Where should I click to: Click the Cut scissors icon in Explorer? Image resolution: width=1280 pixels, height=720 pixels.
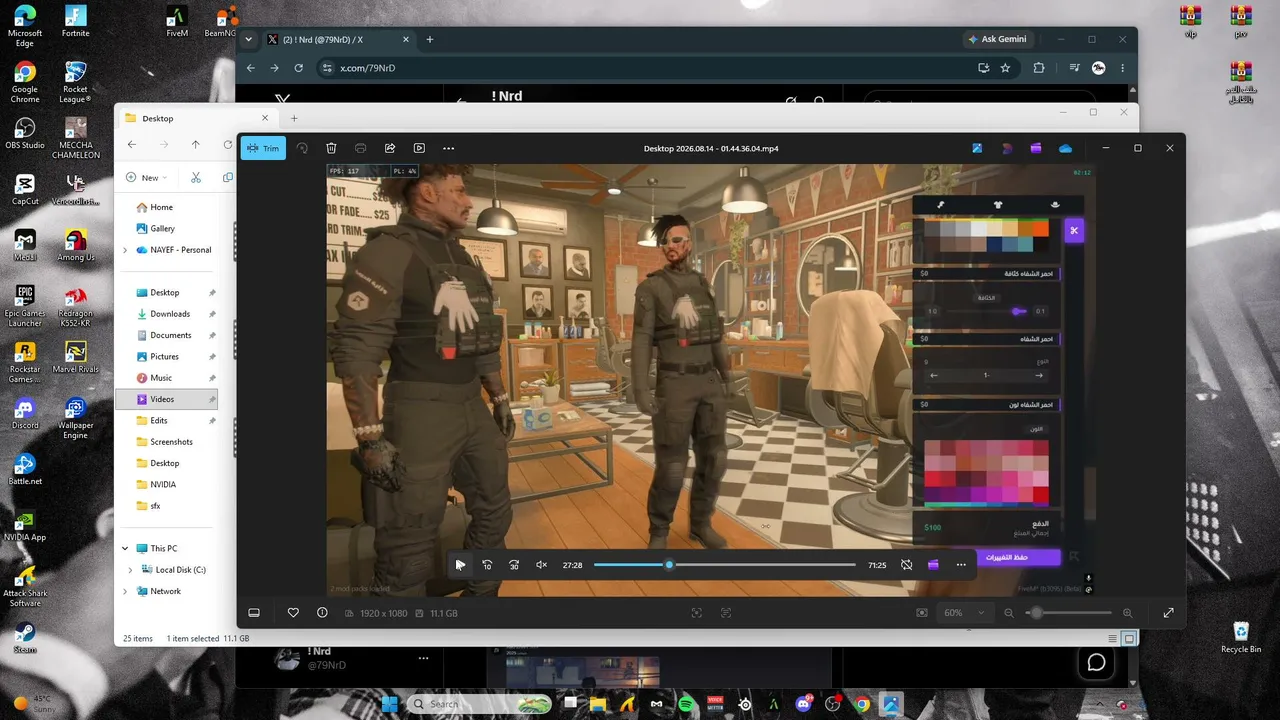[x=196, y=178]
